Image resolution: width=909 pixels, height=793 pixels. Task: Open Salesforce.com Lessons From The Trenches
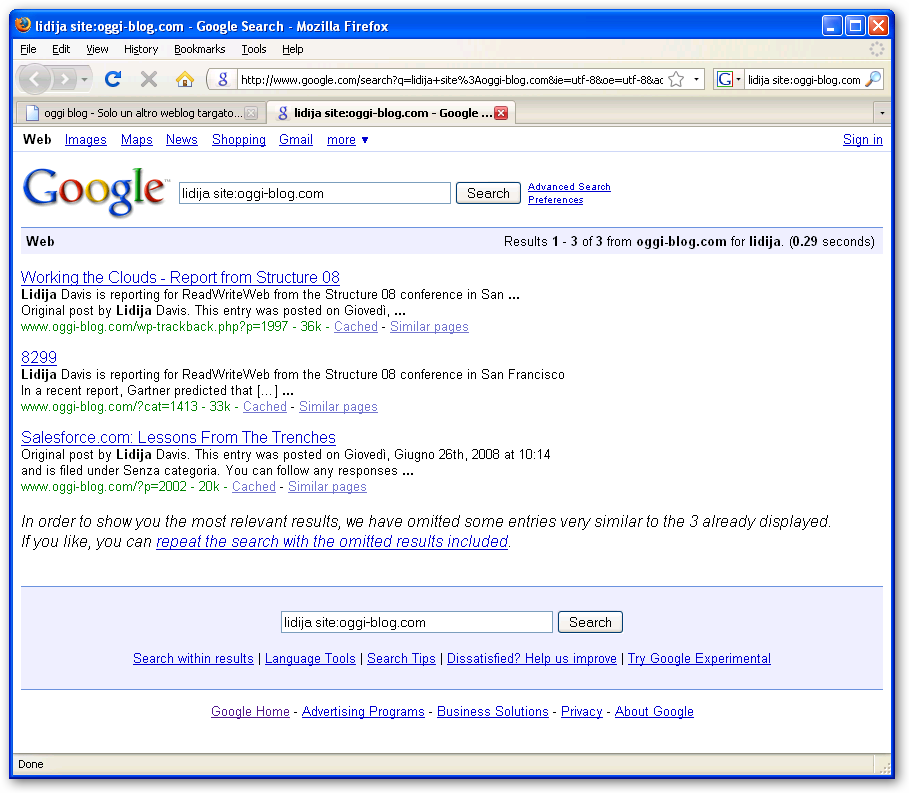point(179,437)
